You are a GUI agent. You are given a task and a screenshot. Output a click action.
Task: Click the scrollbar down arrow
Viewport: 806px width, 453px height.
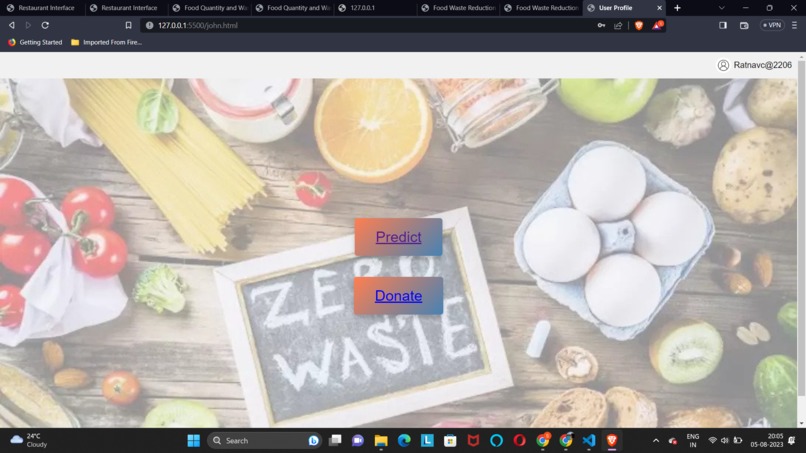pyautogui.click(x=801, y=424)
